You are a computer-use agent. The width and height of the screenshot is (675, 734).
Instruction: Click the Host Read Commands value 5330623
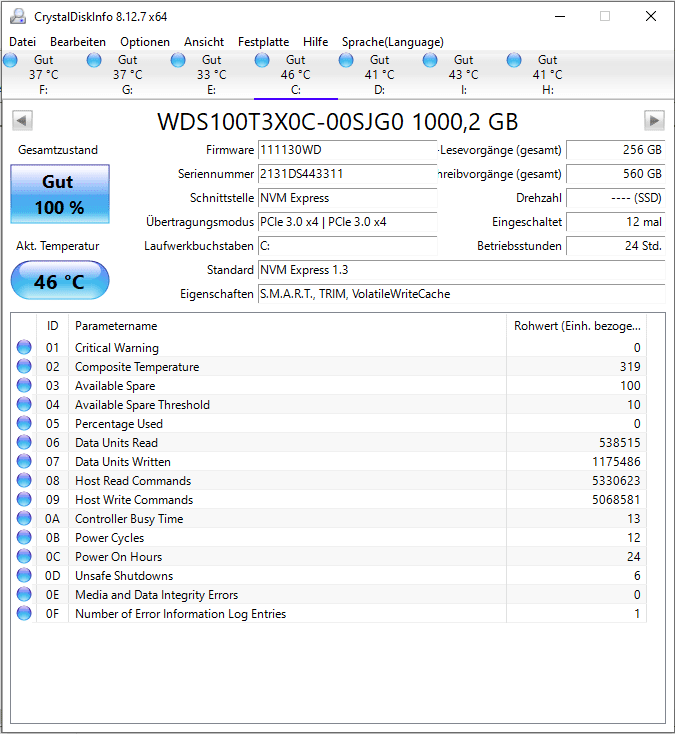[616, 481]
